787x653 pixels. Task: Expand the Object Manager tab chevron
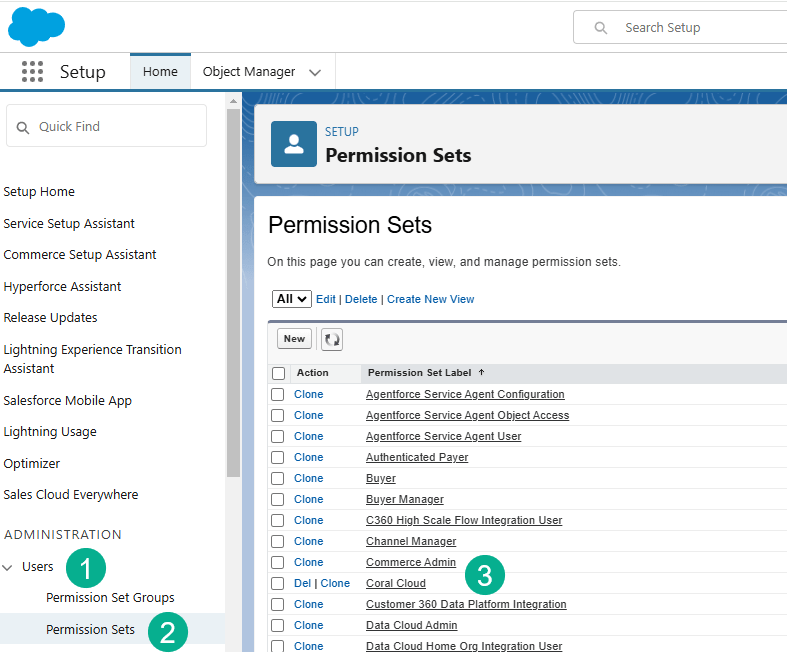(x=315, y=73)
